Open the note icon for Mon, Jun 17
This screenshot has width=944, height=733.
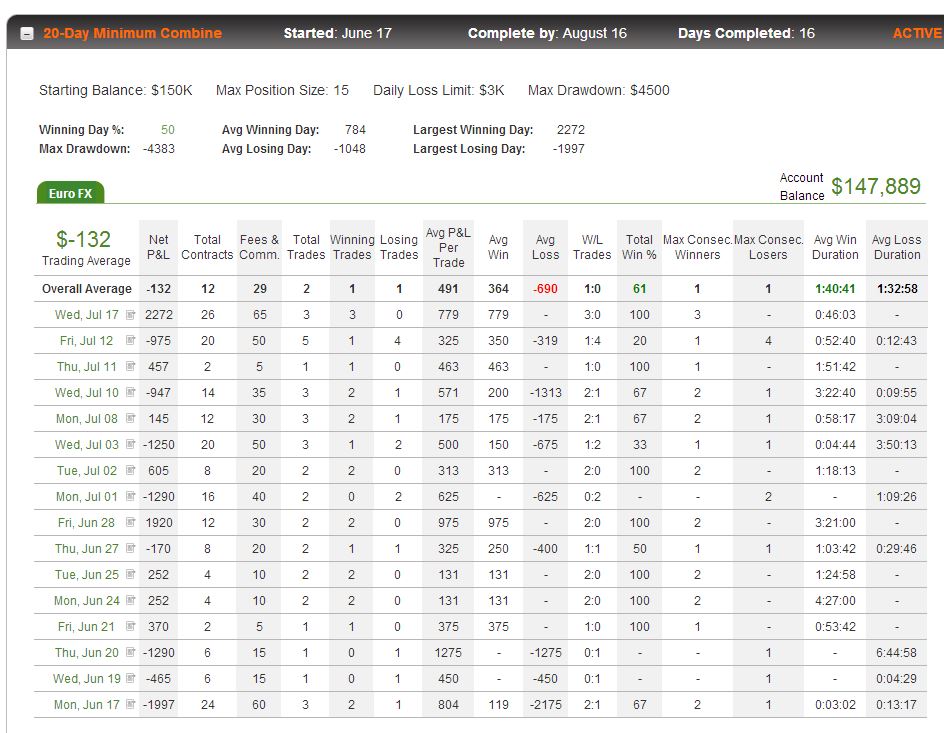click(130, 704)
